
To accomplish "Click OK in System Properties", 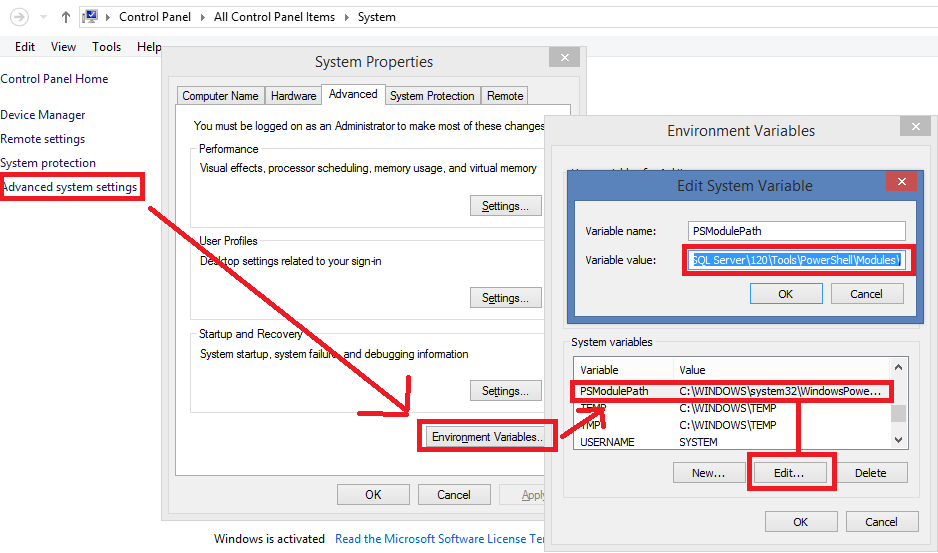I will click(373, 494).
